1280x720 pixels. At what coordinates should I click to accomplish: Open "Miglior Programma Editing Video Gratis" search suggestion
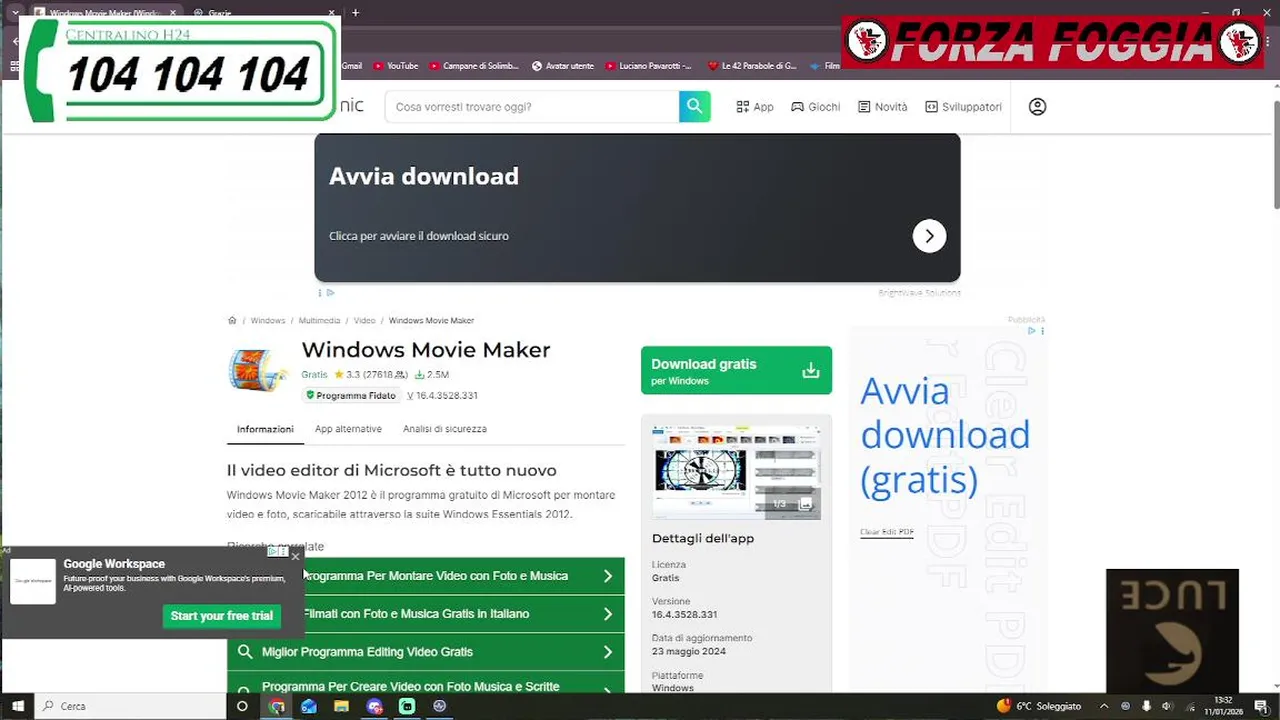coord(426,652)
